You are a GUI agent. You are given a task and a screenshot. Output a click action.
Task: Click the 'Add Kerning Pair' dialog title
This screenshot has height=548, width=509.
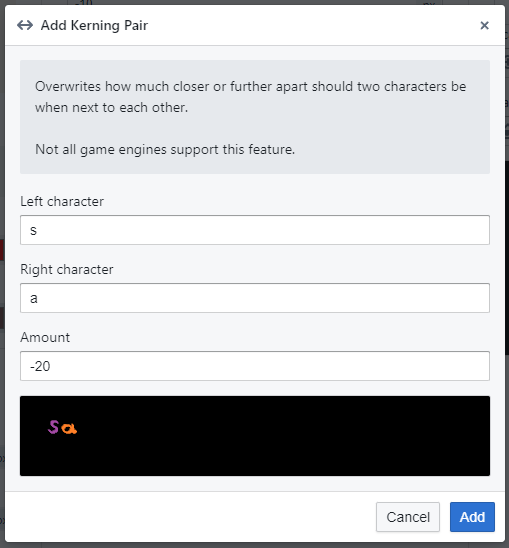pyautogui.click(x=94, y=26)
